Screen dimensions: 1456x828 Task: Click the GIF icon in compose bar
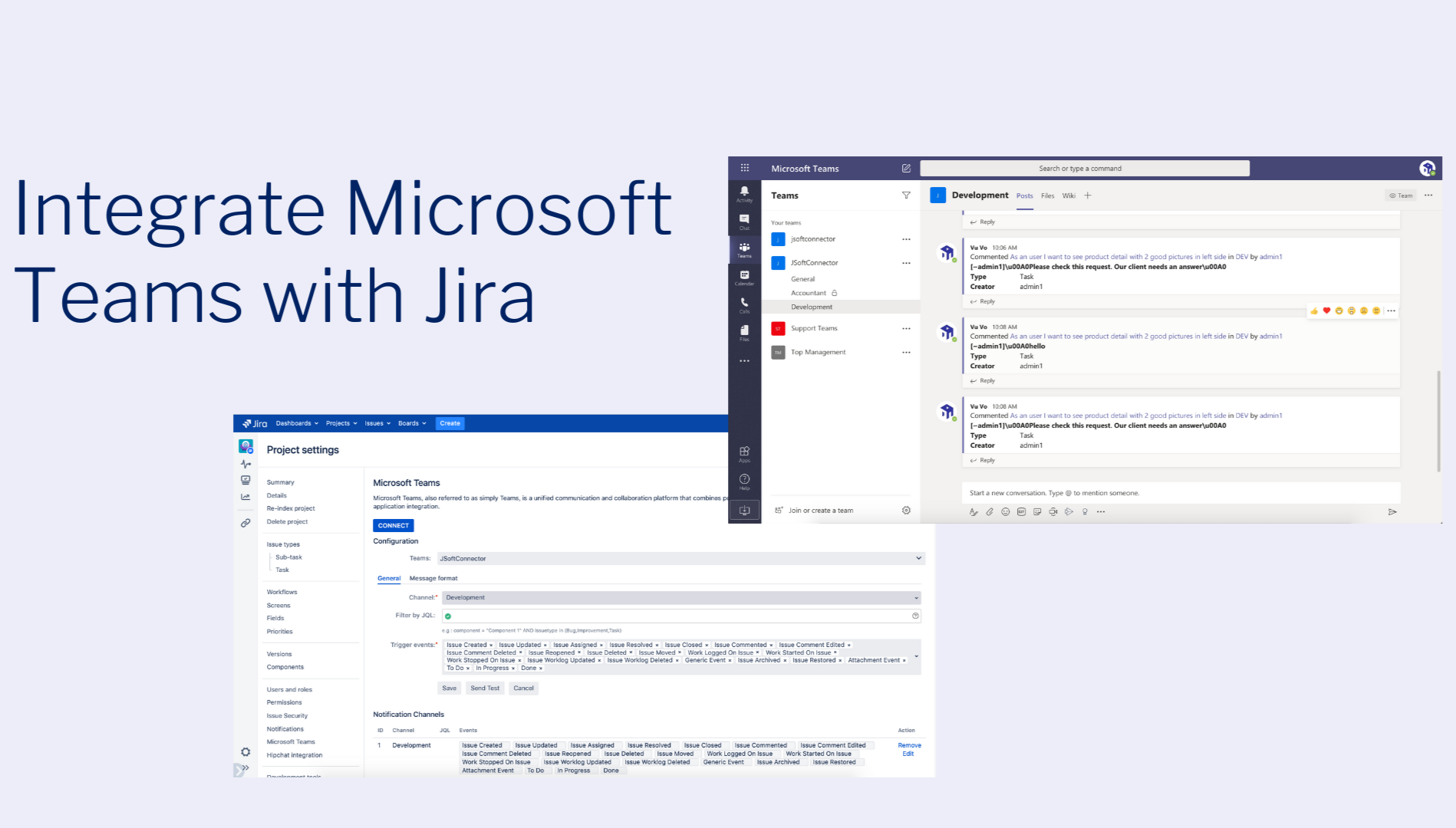pyautogui.click(x=1021, y=511)
